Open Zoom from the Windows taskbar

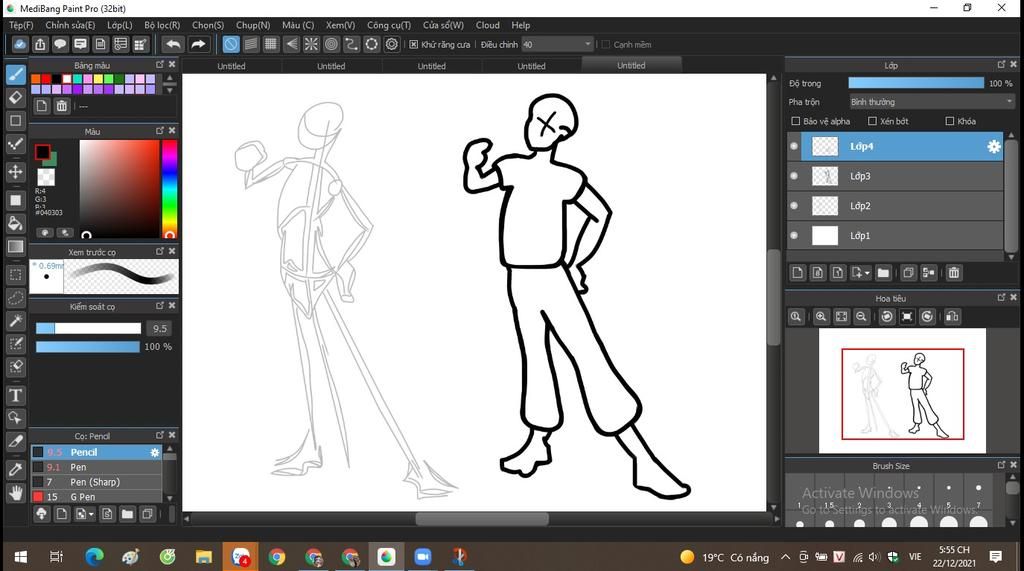click(423, 557)
